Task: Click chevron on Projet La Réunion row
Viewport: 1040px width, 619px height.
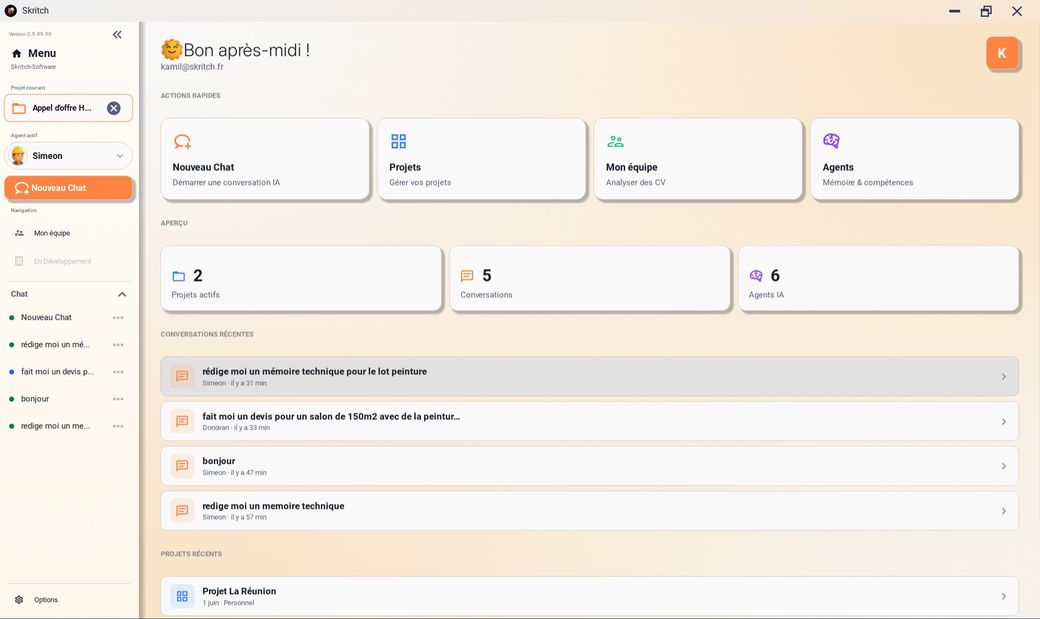Action: pyautogui.click(x=1004, y=596)
